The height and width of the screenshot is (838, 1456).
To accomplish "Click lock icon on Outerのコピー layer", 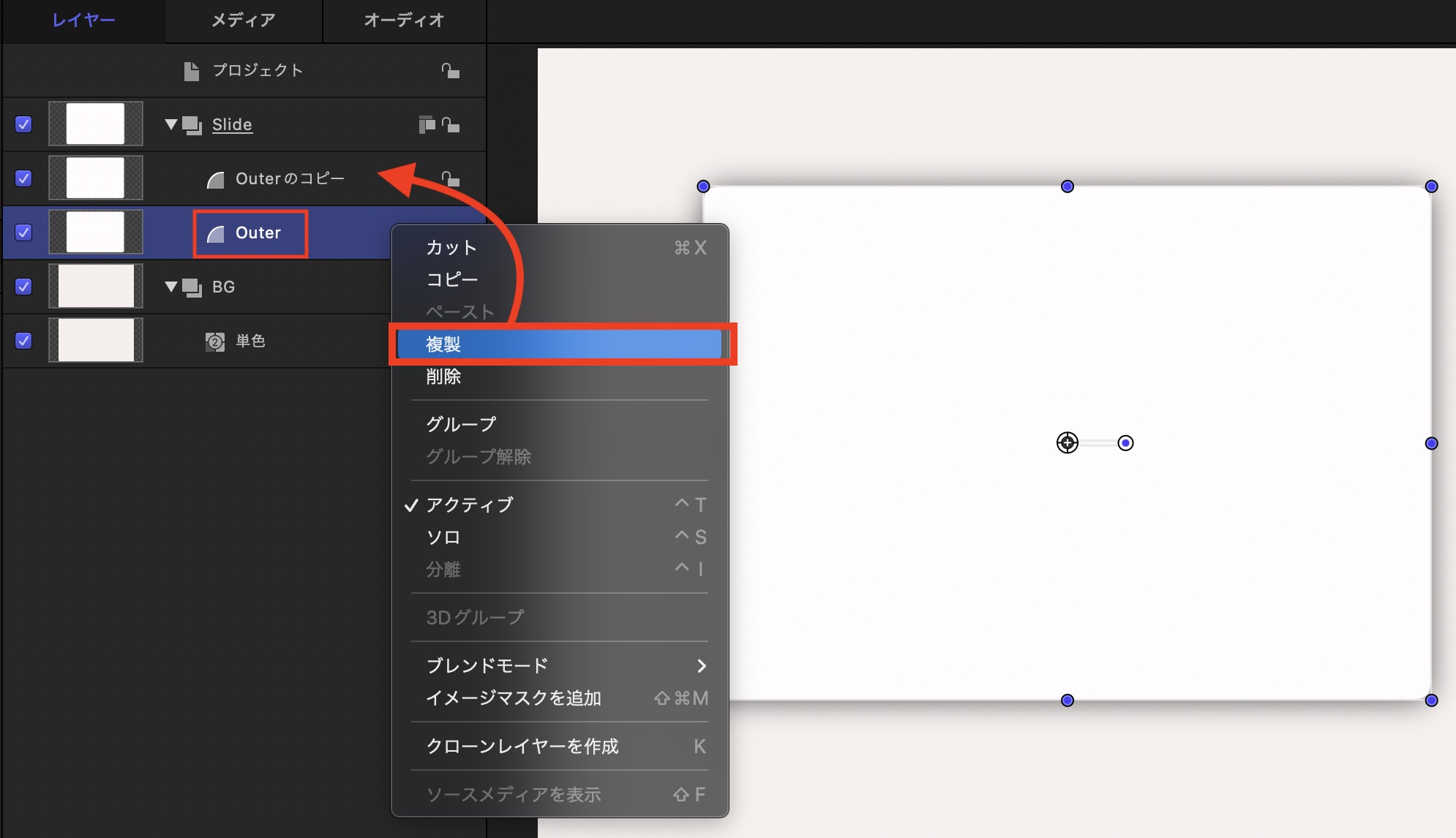I will pos(451,179).
